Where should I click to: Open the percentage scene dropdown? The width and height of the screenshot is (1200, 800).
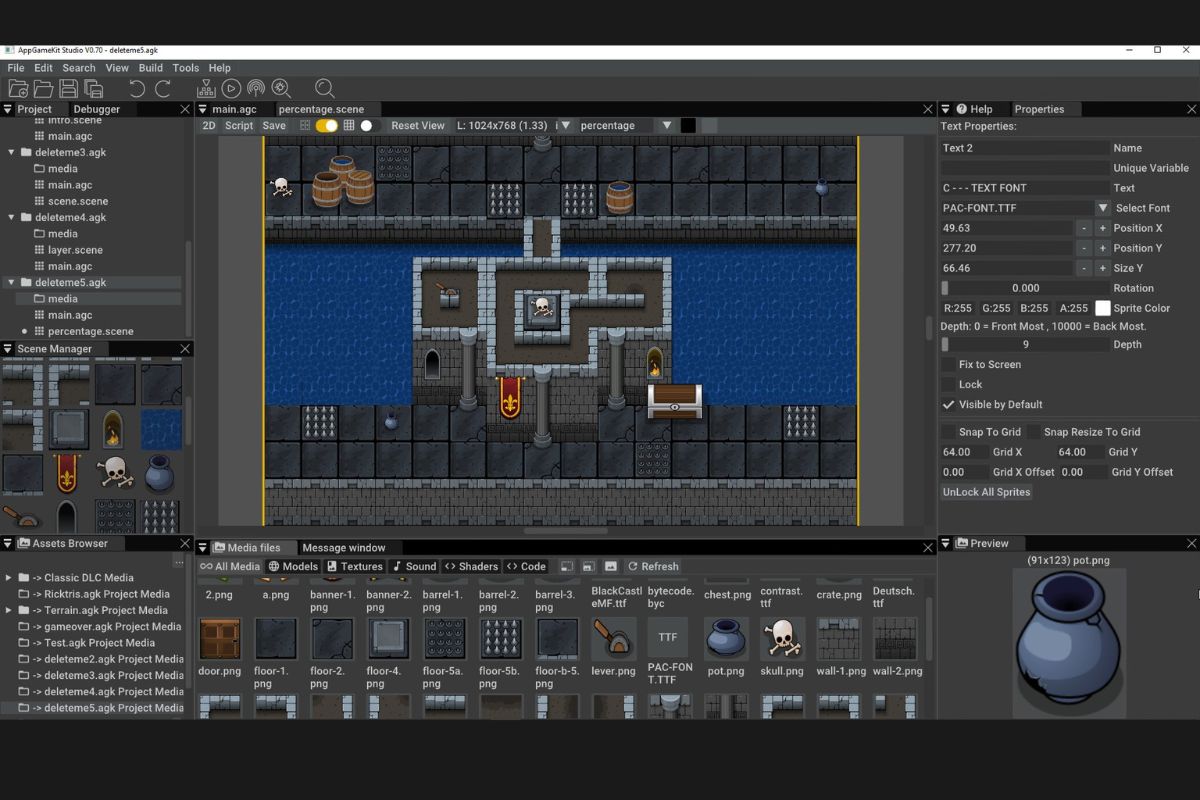coord(666,126)
